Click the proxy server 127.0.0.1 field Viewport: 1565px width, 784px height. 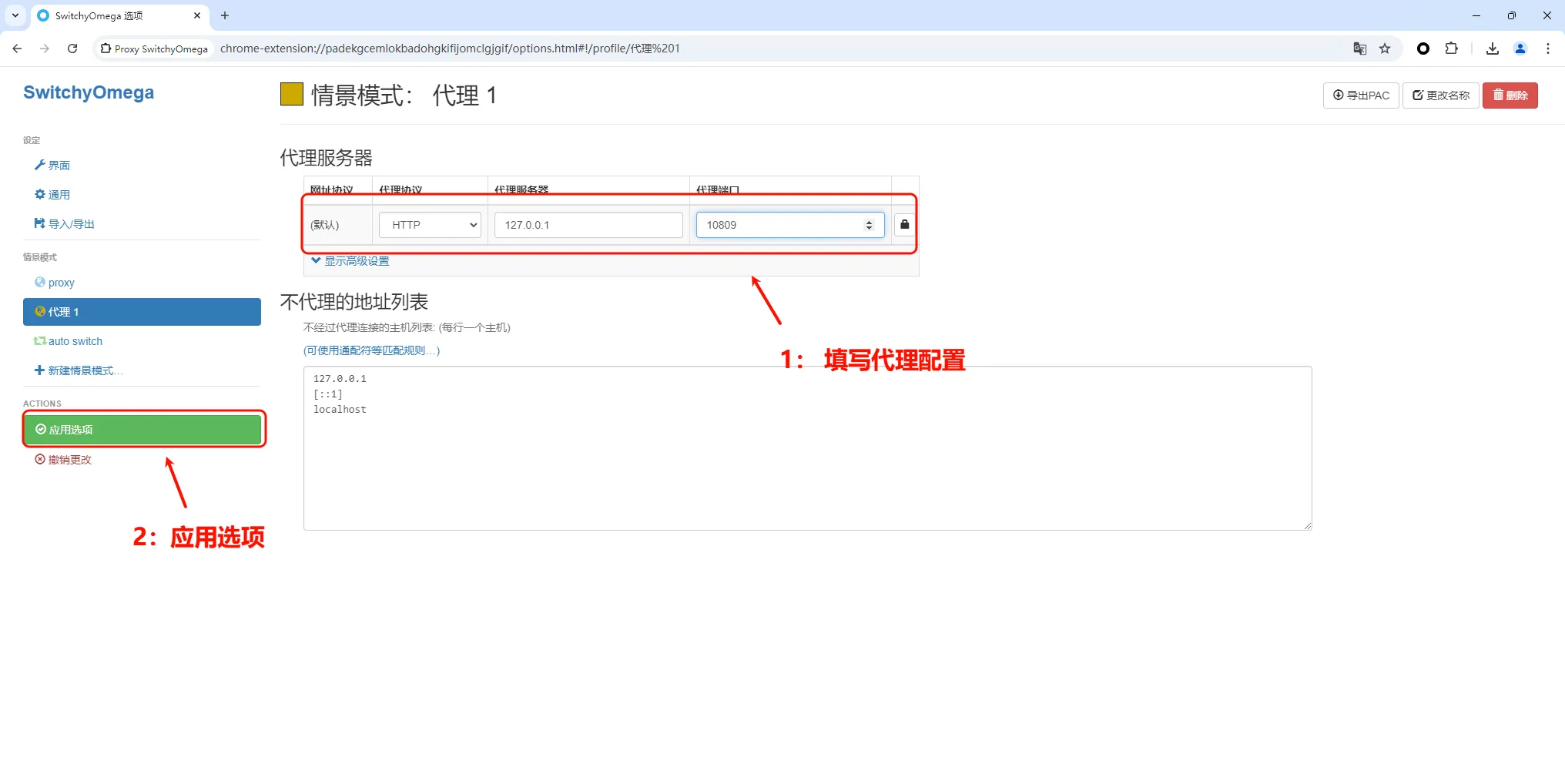click(588, 225)
